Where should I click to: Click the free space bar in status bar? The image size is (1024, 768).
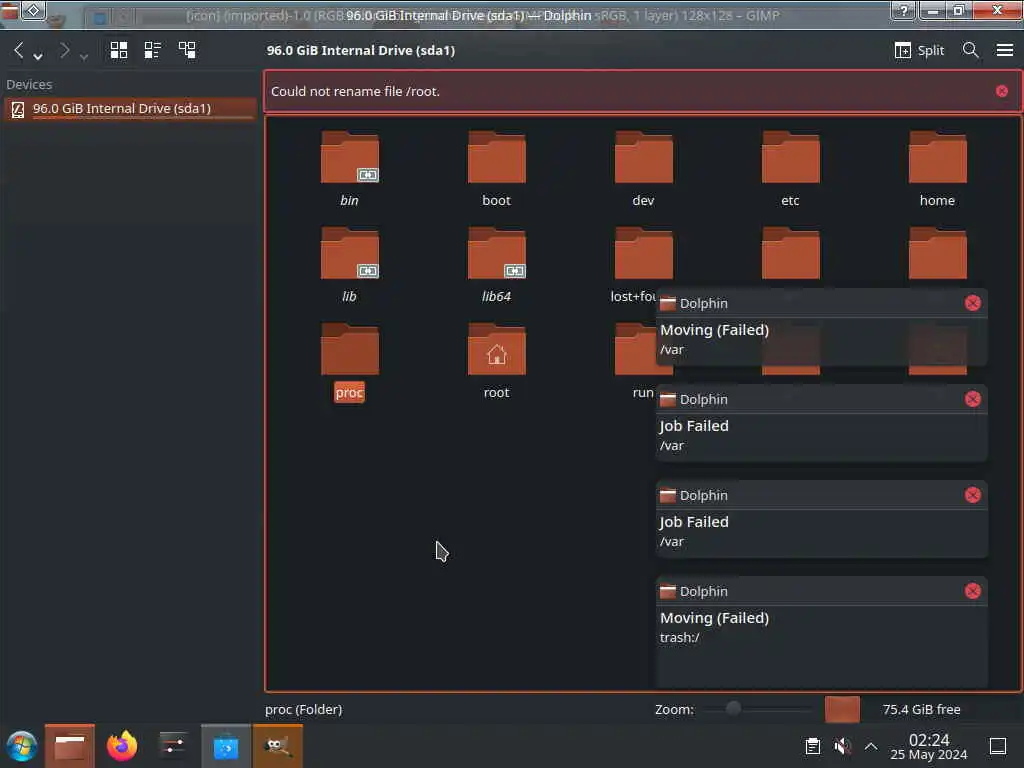[842, 709]
